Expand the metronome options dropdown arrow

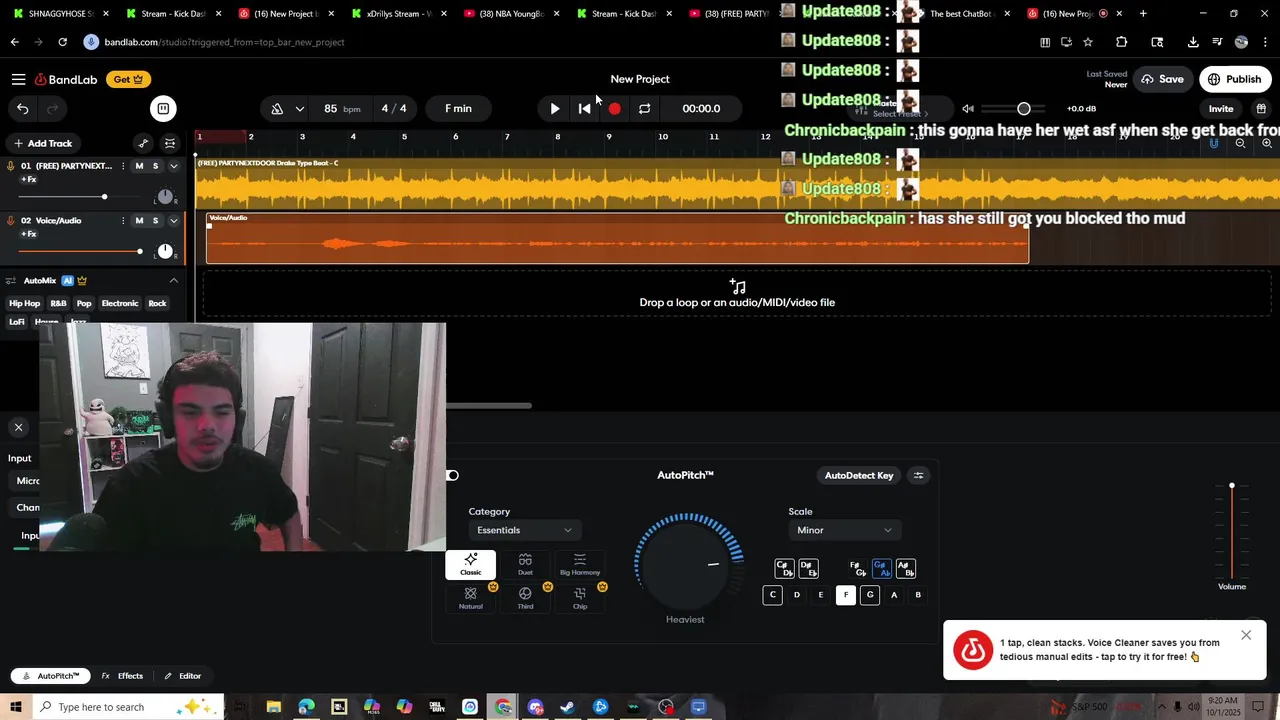click(299, 108)
